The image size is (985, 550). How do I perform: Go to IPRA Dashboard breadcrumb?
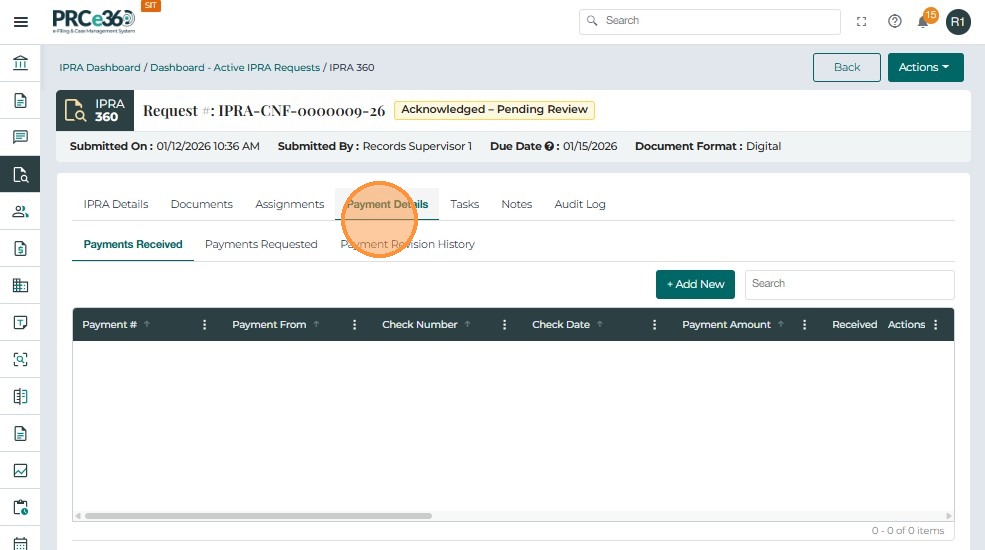[x=100, y=67]
